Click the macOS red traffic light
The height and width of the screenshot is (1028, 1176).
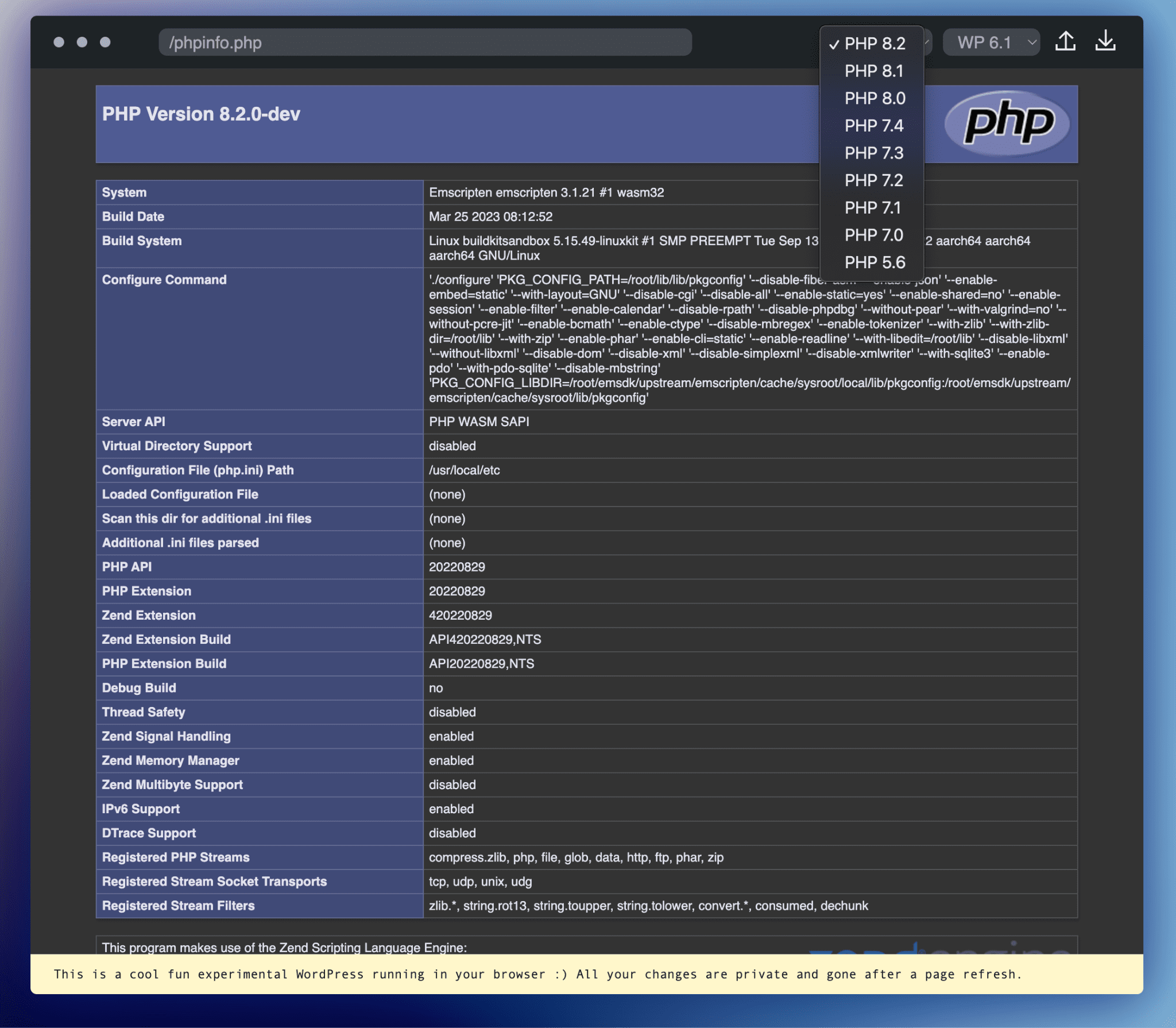57,42
